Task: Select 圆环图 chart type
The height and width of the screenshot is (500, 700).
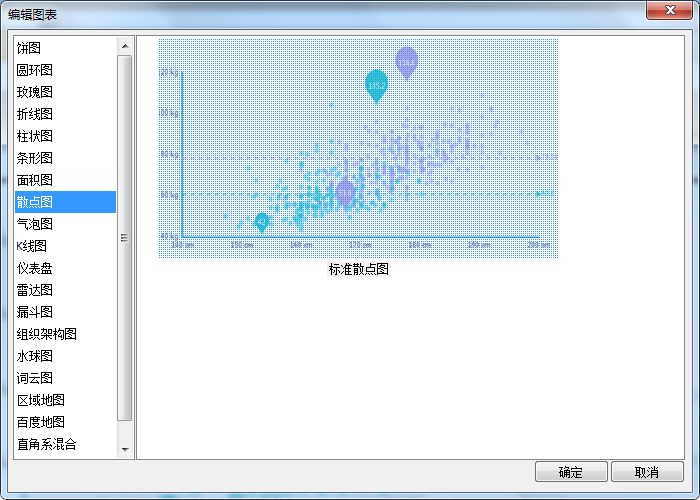Action: coord(35,70)
